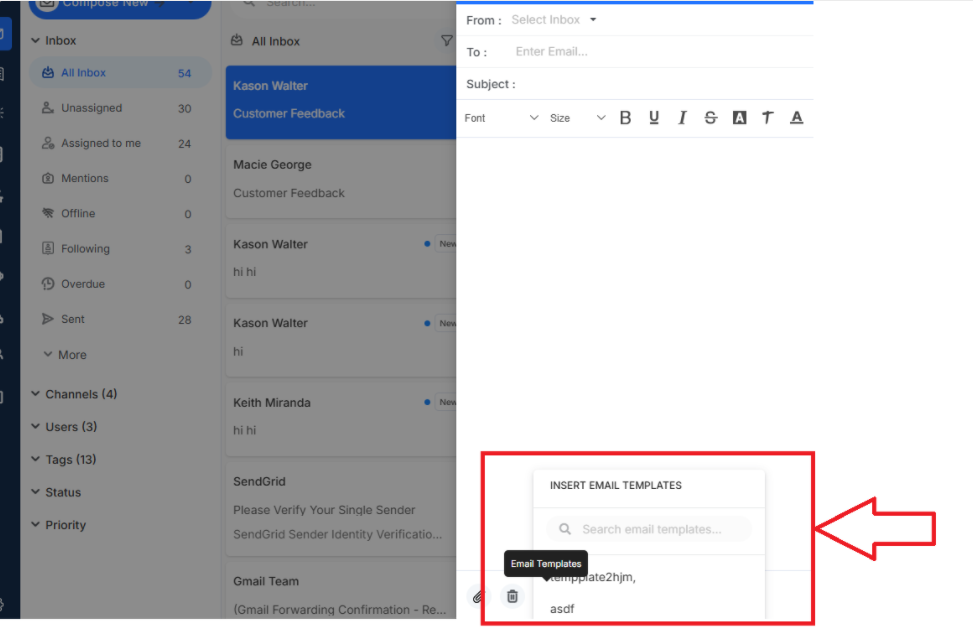Open the font color A tool
The width and height of the screenshot is (973, 638).
[796, 118]
